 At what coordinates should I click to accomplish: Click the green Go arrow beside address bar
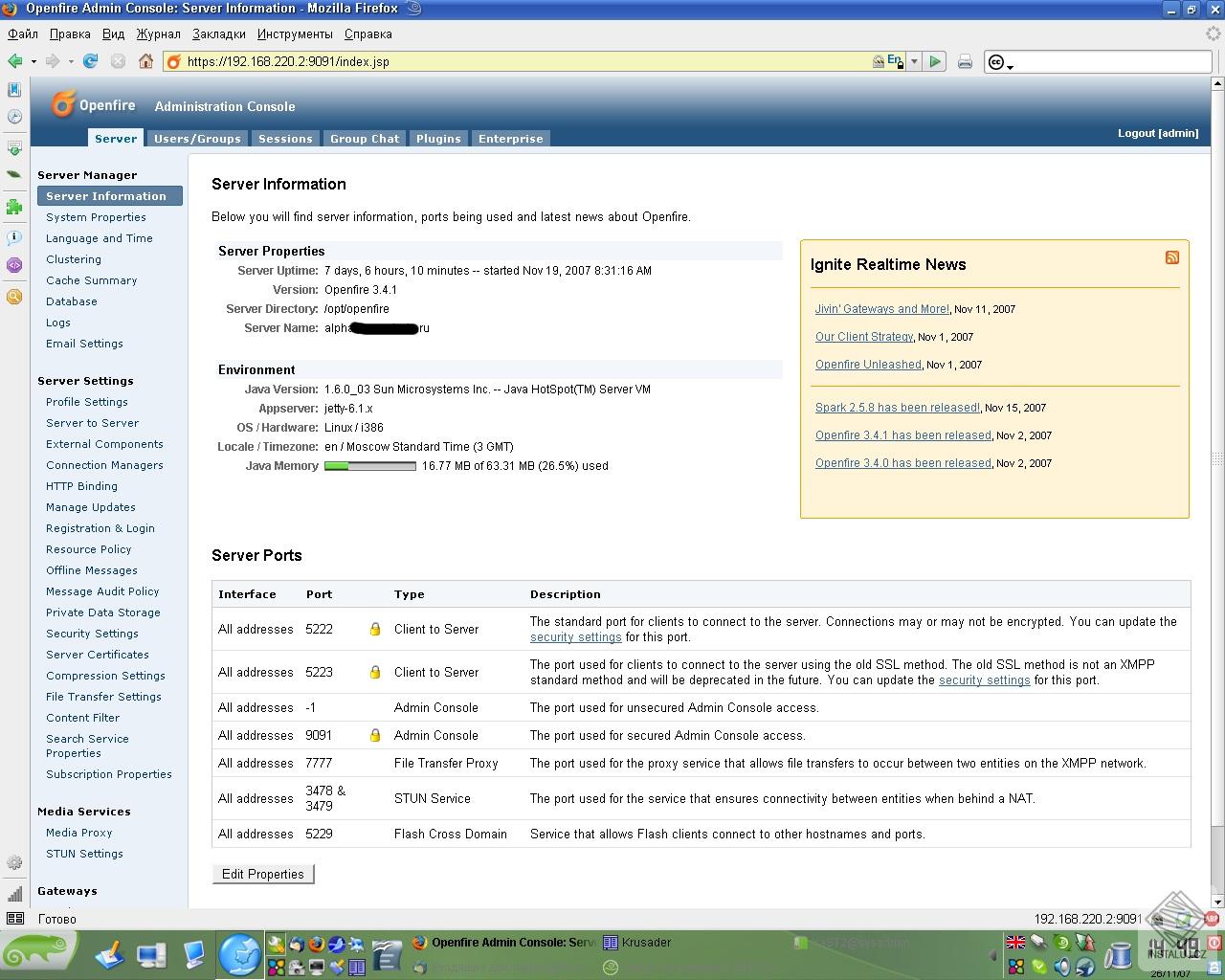tap(935, 61)
